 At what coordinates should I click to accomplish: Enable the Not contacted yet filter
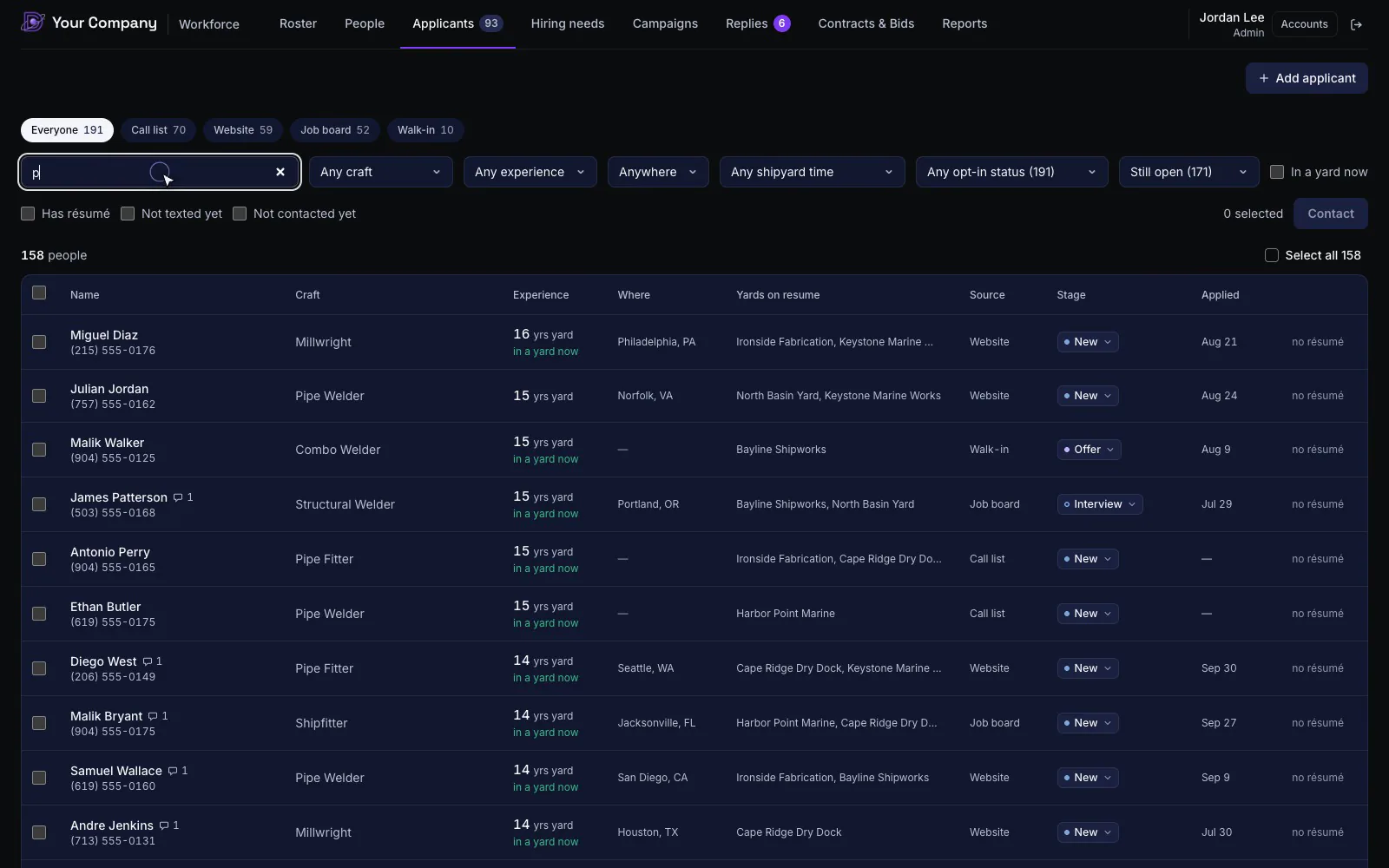click(240, 214)
